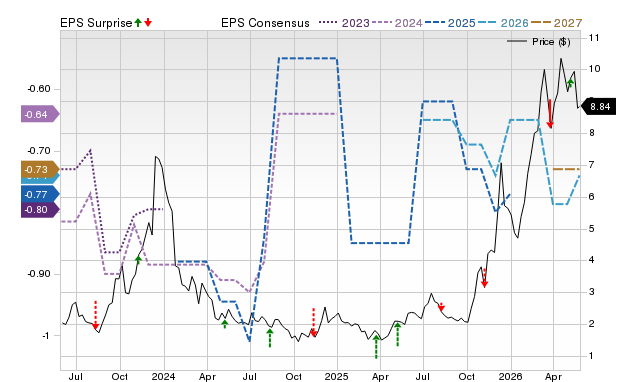
Task: Click the gold -0.73 value tag
Action: pyautogui.click(x=40, y=169)
